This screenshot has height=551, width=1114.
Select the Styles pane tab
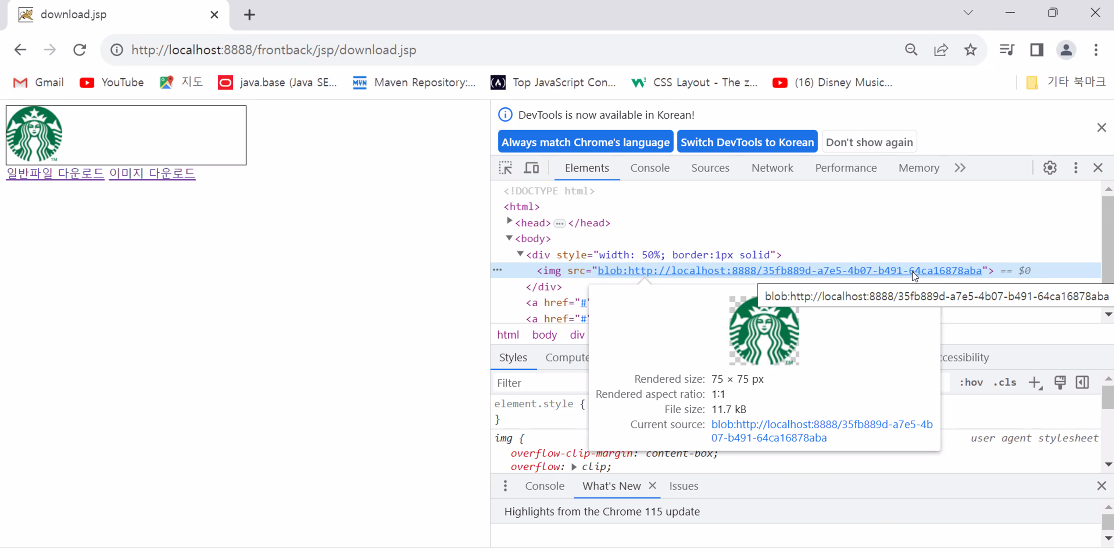513,357
